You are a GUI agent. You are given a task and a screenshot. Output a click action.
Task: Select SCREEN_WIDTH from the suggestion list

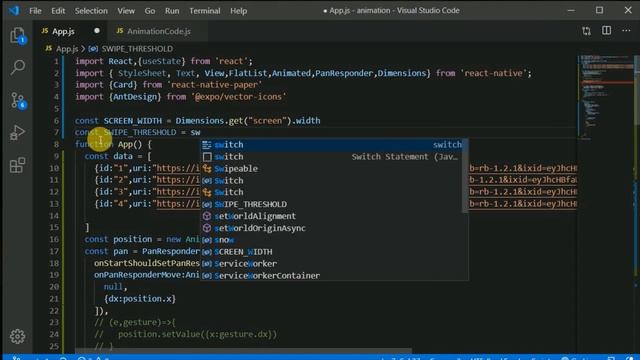[334, 252]
